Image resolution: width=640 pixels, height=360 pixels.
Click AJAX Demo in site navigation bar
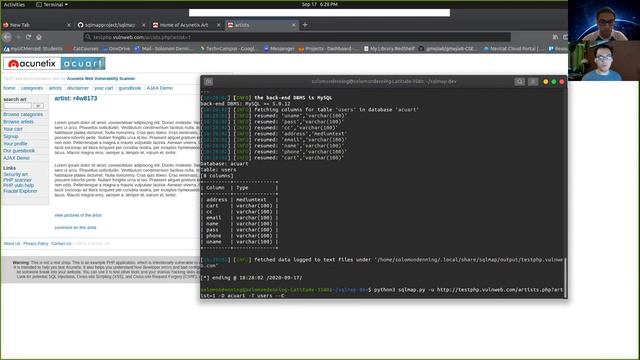coord(160,88)
